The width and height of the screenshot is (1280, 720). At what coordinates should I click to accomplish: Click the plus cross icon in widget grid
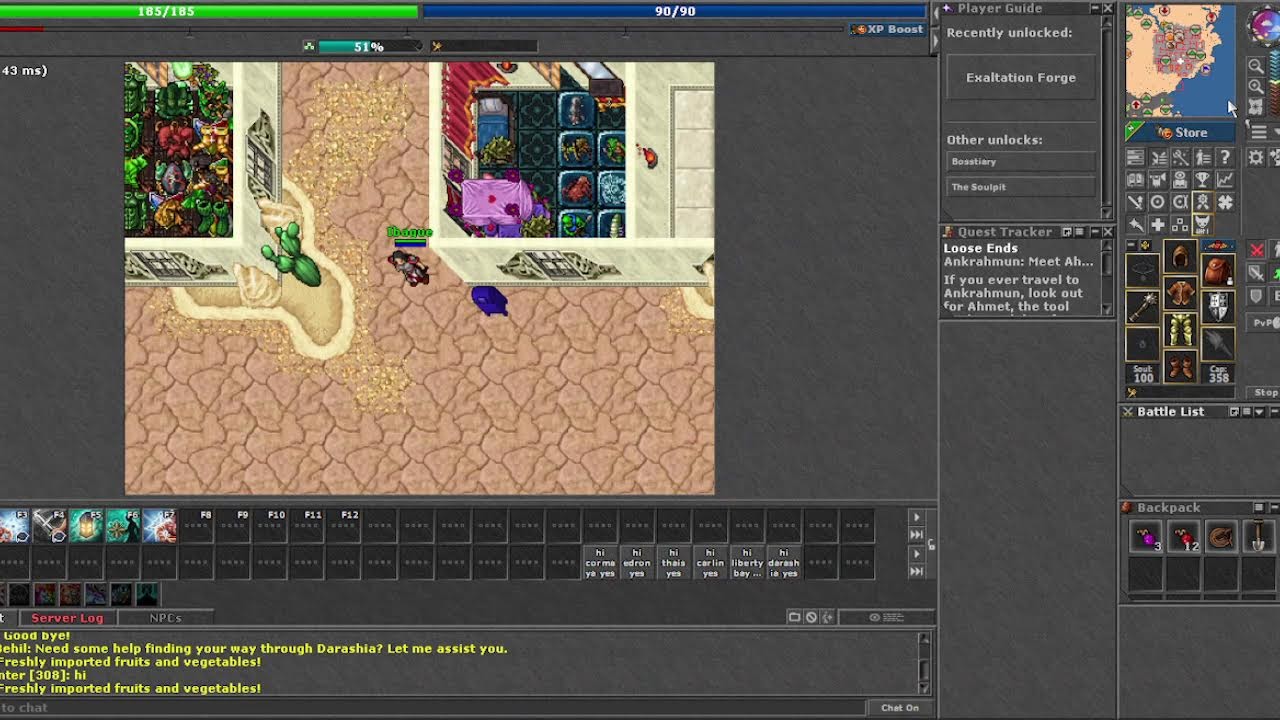[x=1158, y=225]
